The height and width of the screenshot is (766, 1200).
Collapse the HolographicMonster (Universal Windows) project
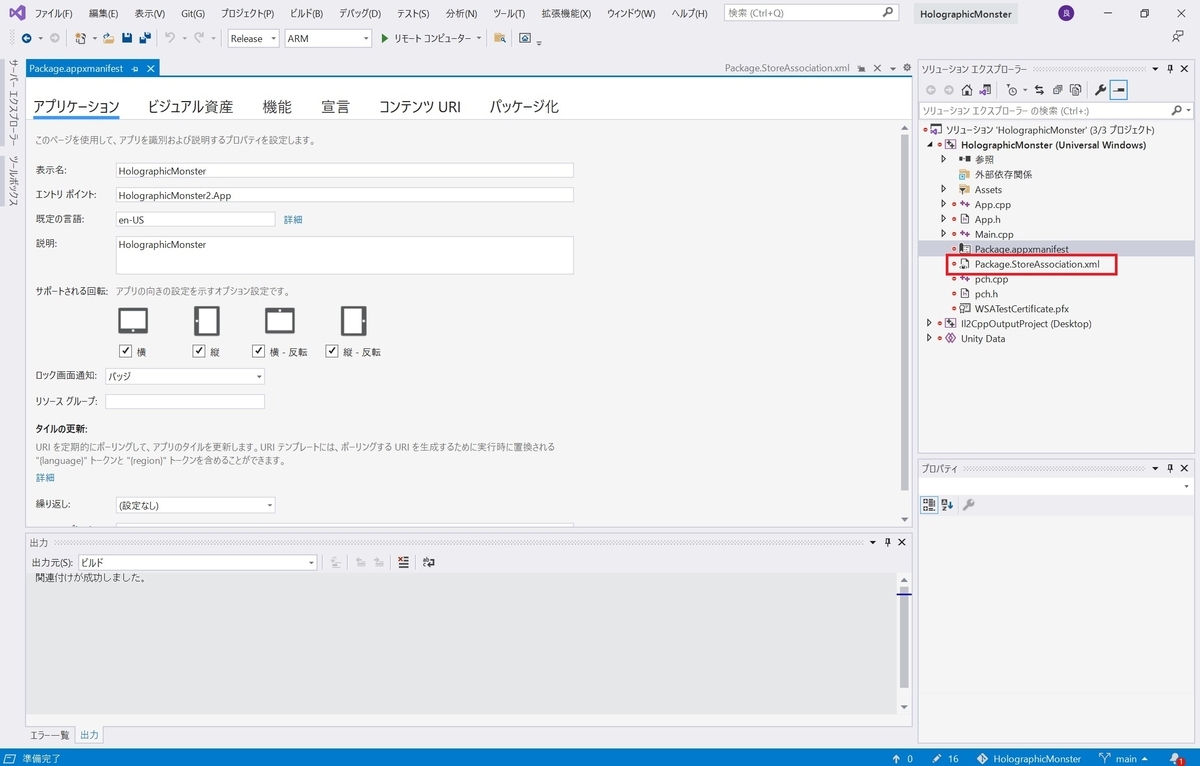tap(929, 144)
